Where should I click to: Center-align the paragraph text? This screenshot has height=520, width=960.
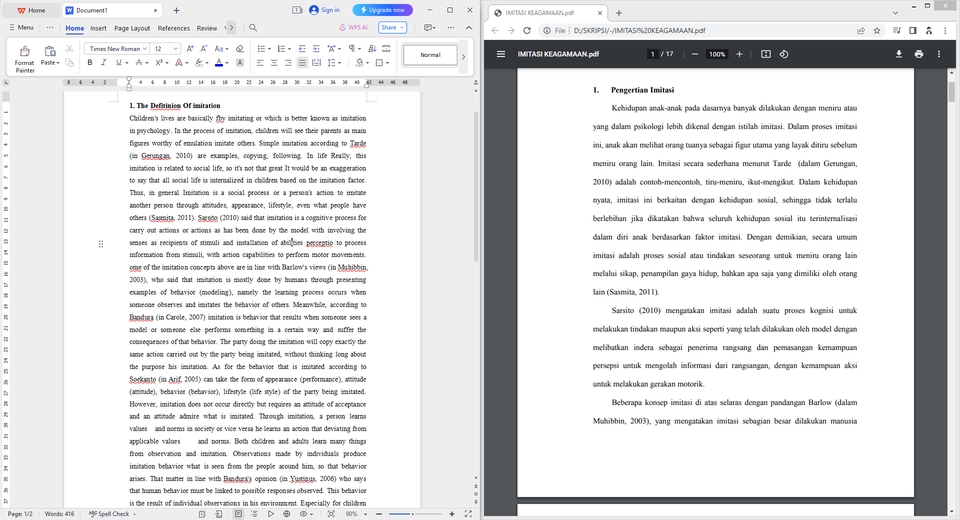[x=274, y=62]
